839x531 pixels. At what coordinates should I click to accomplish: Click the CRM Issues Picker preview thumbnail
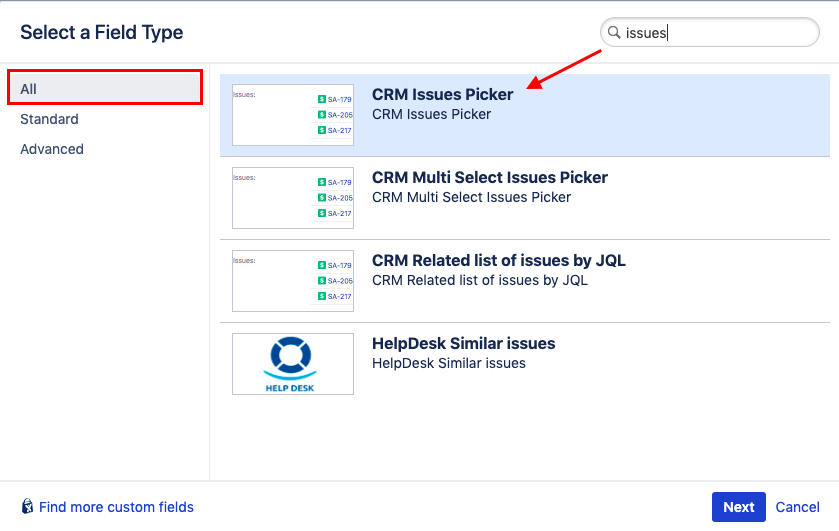(292, 115)
